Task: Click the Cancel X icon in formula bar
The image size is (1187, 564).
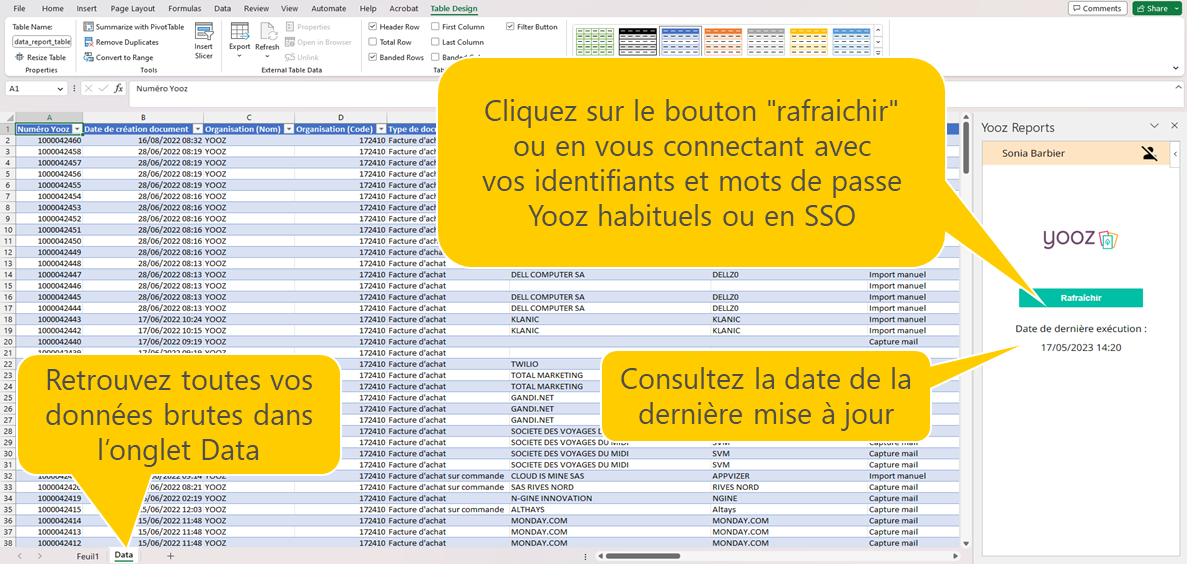Action: click(89, 89)
